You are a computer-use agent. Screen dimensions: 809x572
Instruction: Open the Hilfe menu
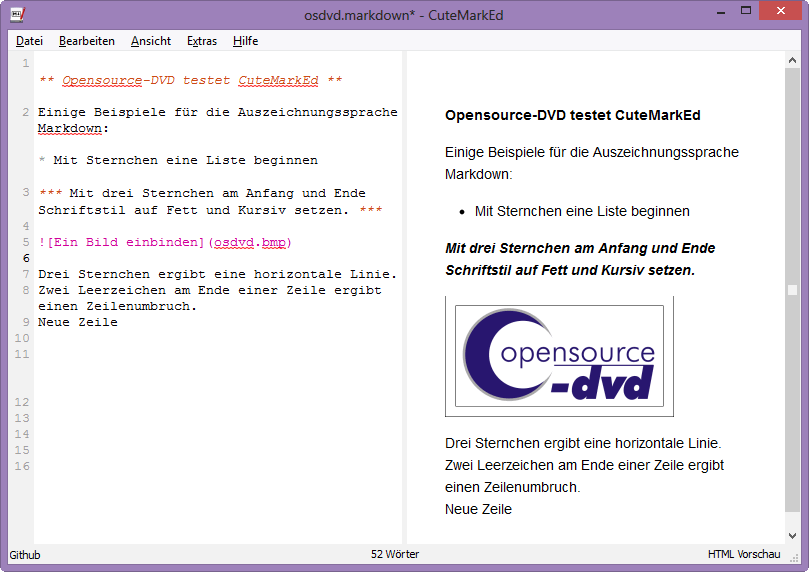tap(245, 41)
